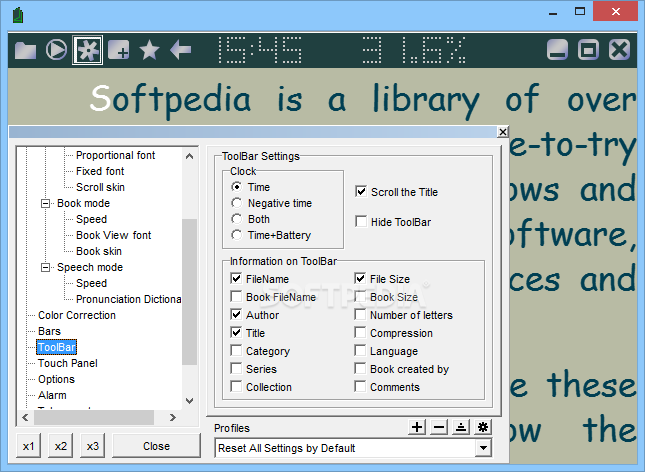Click the x3 scale button
Viewport: 645px width, 472px height.
click(x=93, y=446)
